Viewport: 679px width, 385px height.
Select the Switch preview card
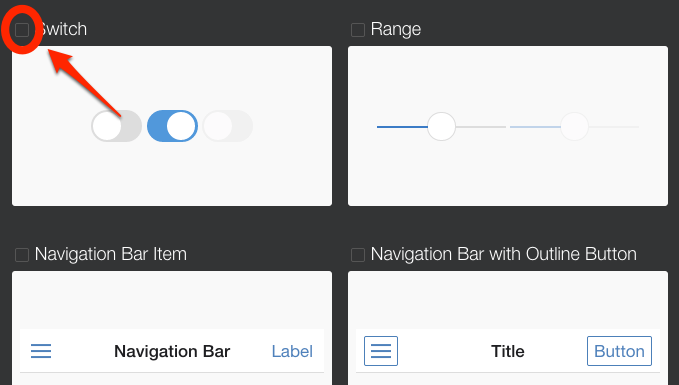point(172,126)
